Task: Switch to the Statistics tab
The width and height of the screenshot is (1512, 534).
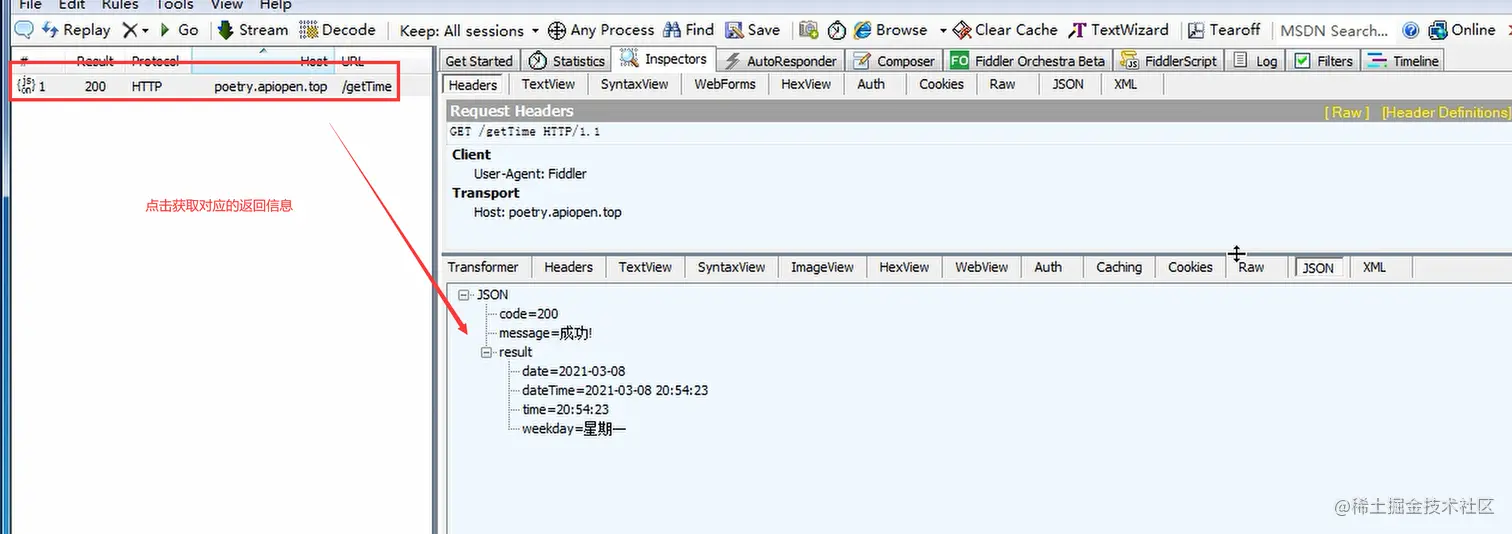Action: pyautogui.click(x=567, y=61)
